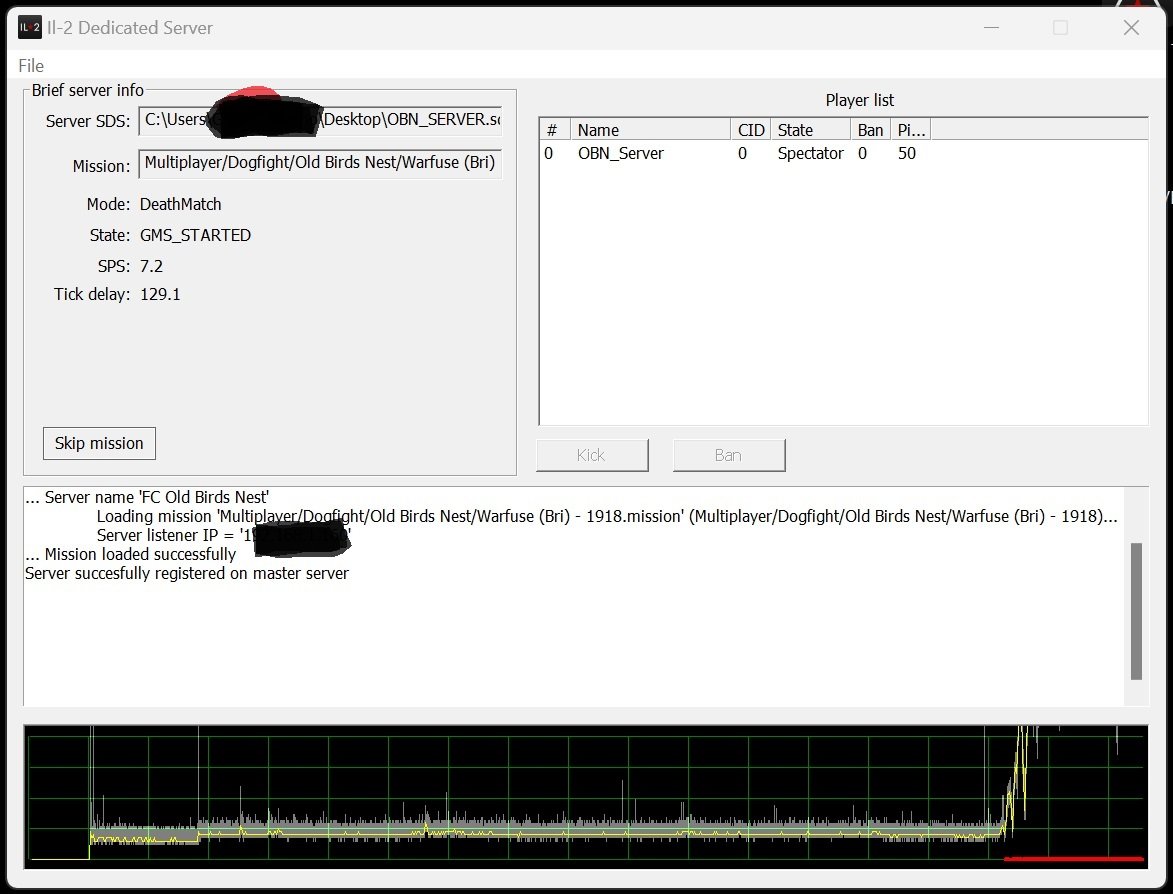Click the Kick button
Image resolution: width=1173 pixels, height=894 pixels.
point(592,455)
